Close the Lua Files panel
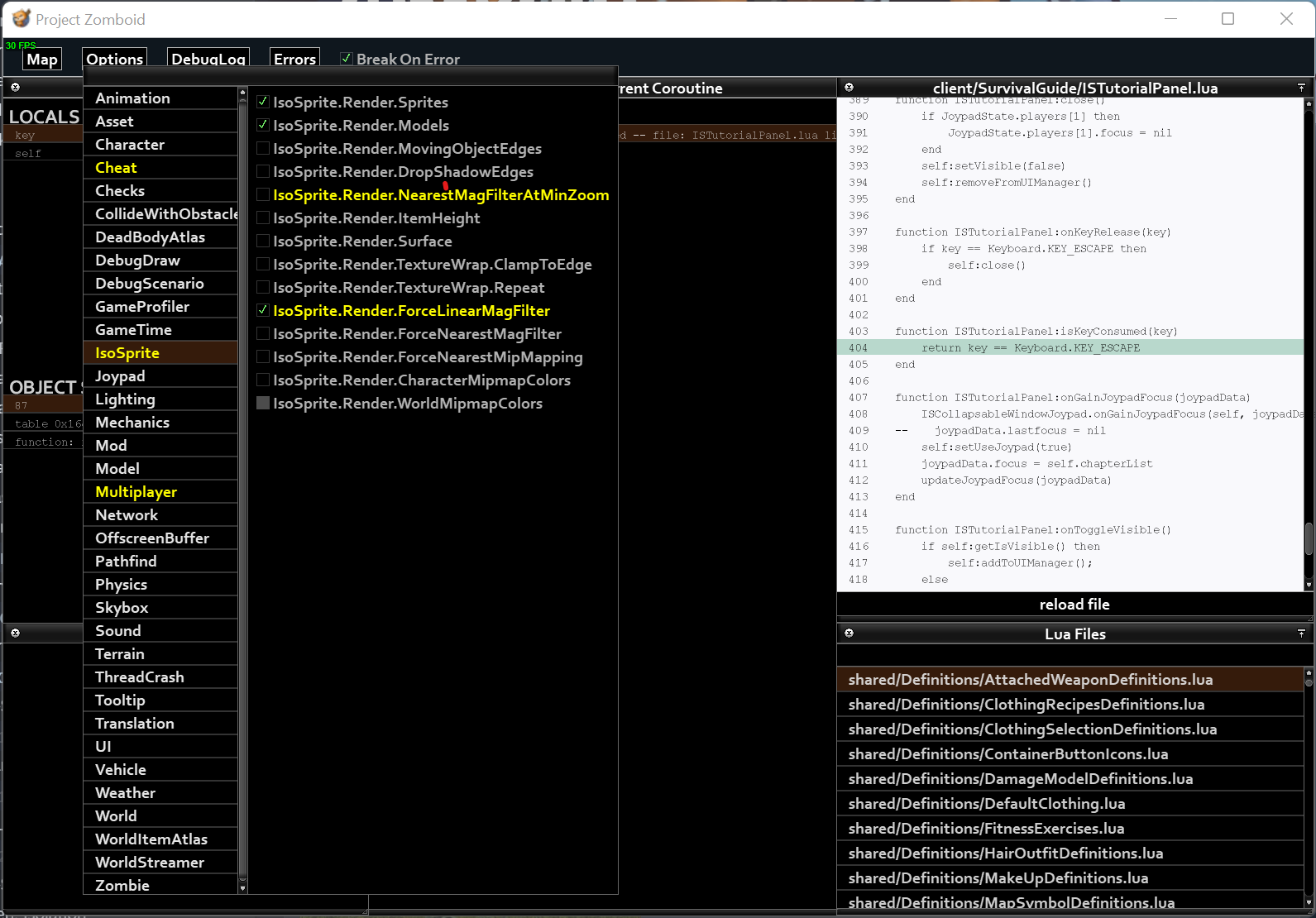1316x918 pixels. (x=849, y=633)
